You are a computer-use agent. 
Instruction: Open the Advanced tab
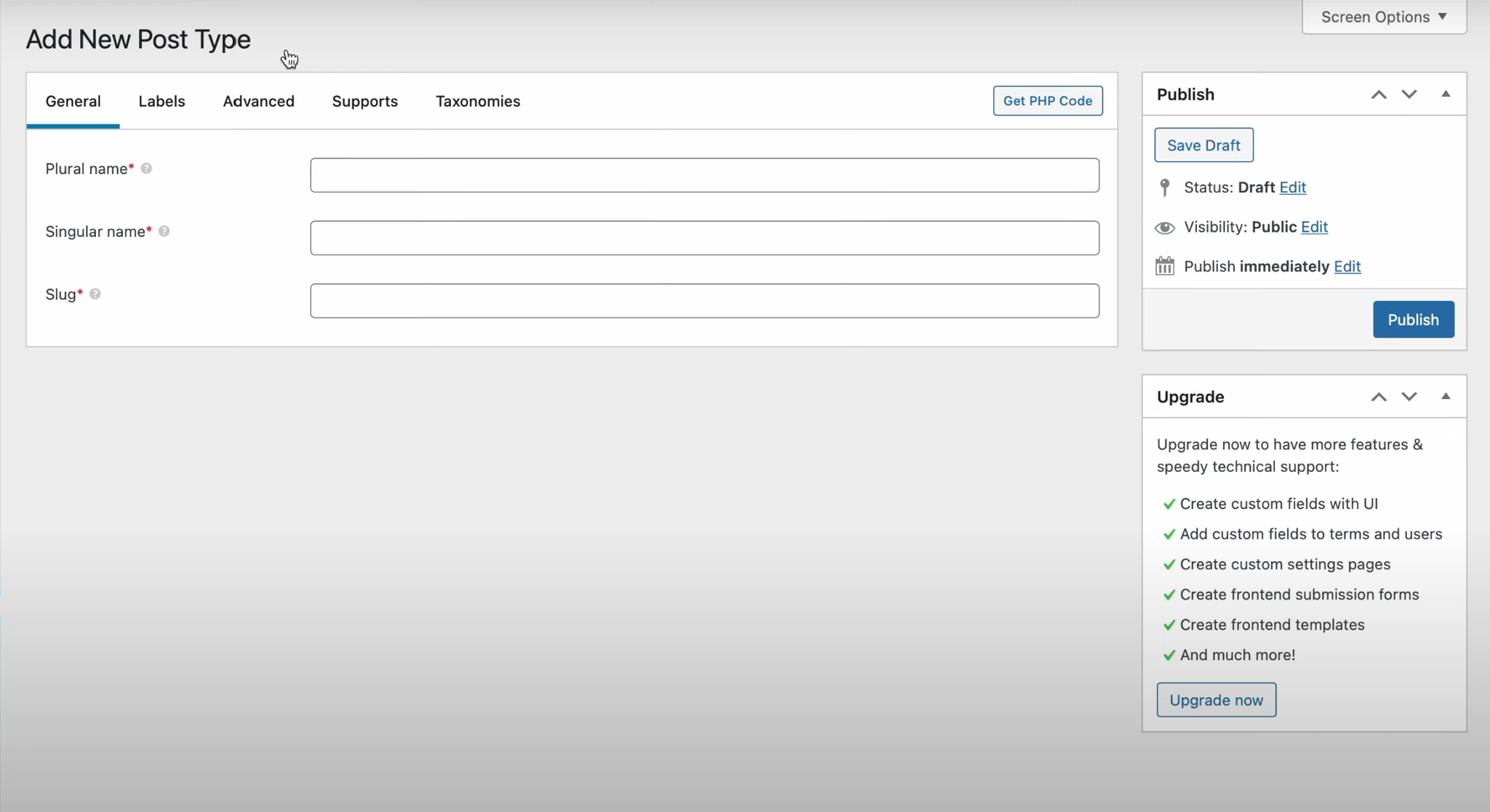[x=258, y=101]
